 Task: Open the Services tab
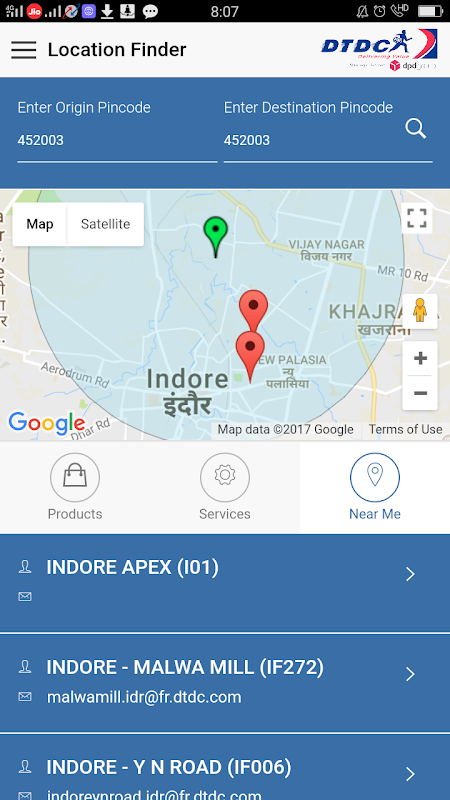224,487
